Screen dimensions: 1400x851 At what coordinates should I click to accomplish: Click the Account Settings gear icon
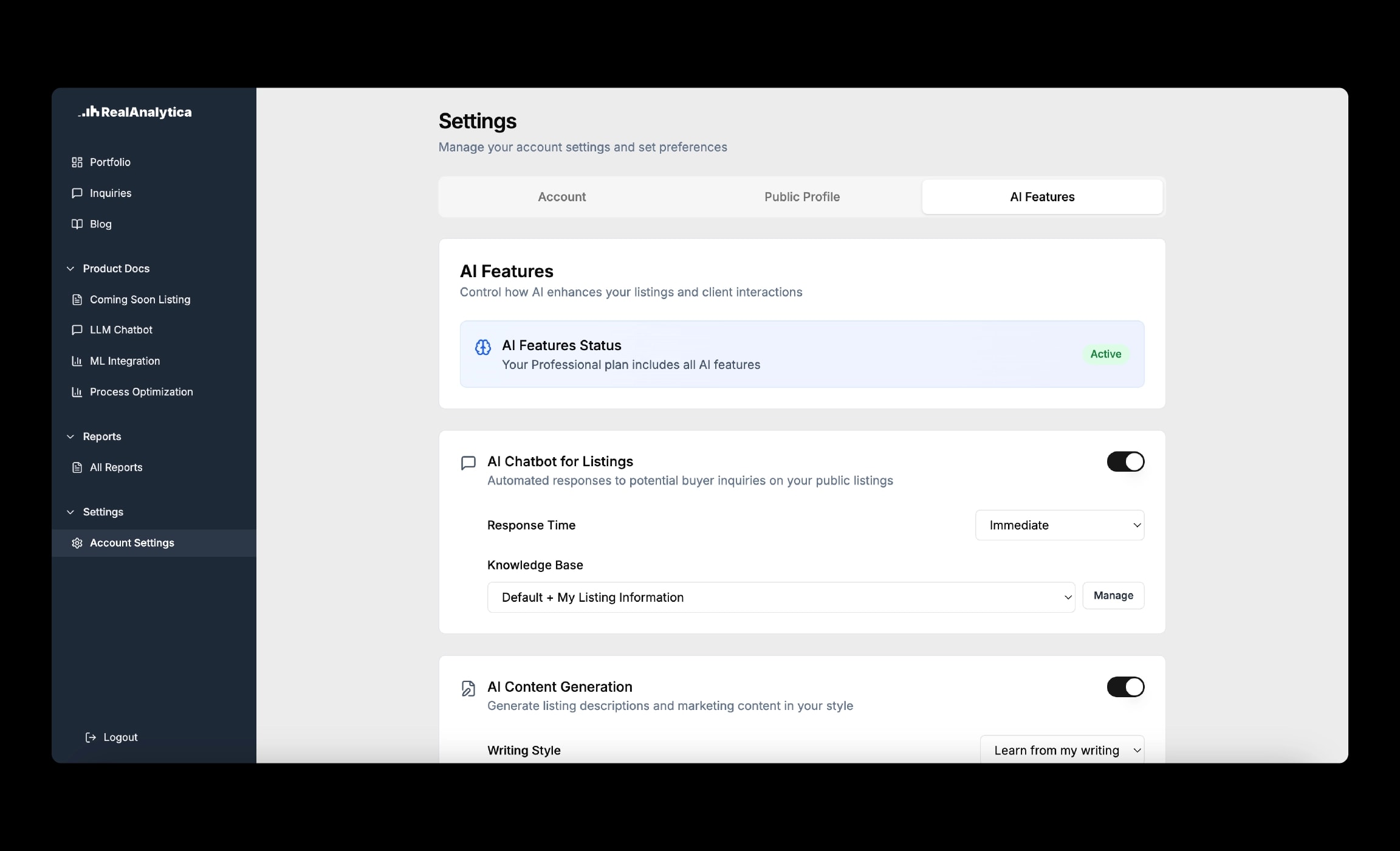(x=77, y=543)
